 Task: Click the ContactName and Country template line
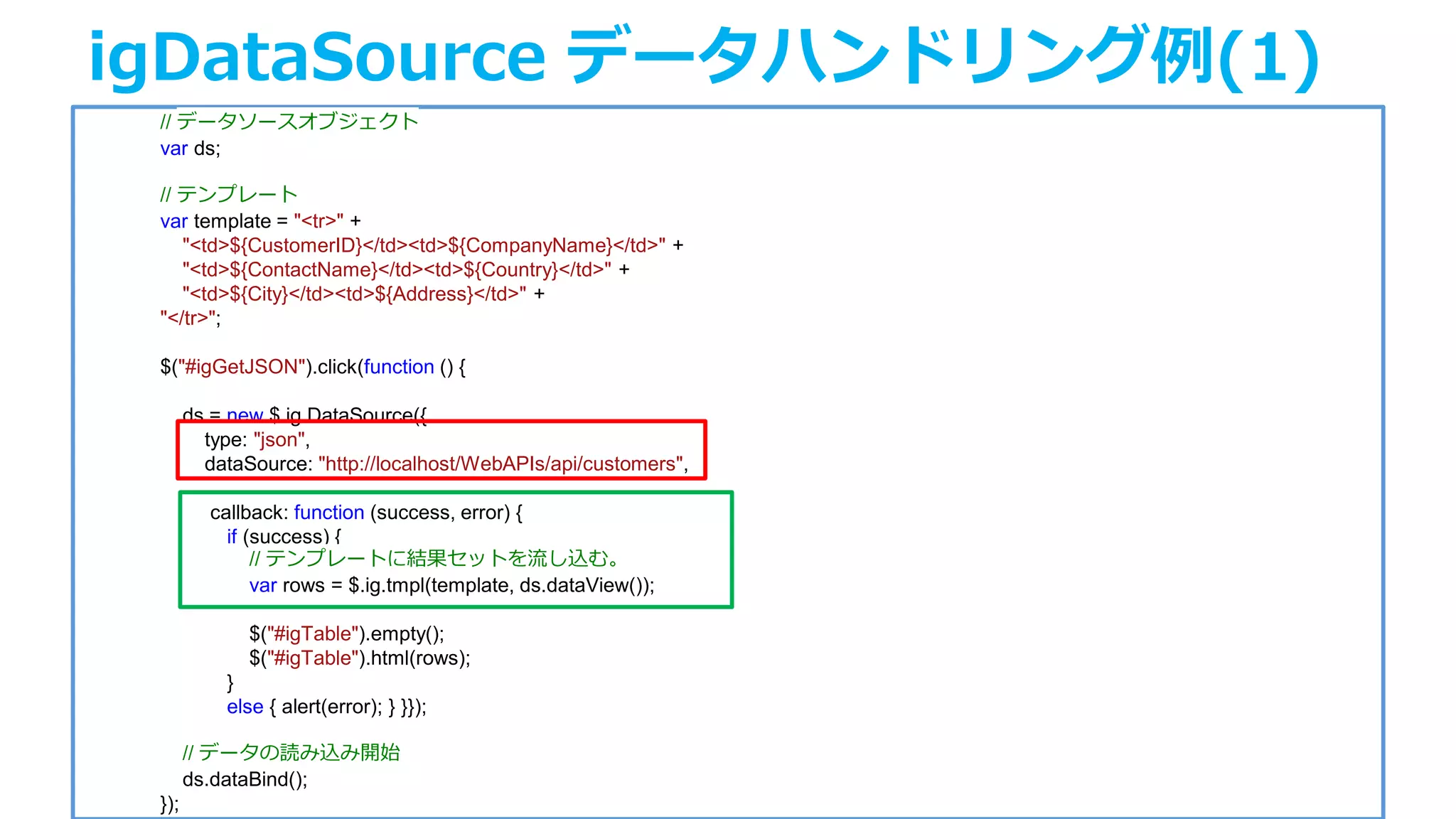[405, 269]
